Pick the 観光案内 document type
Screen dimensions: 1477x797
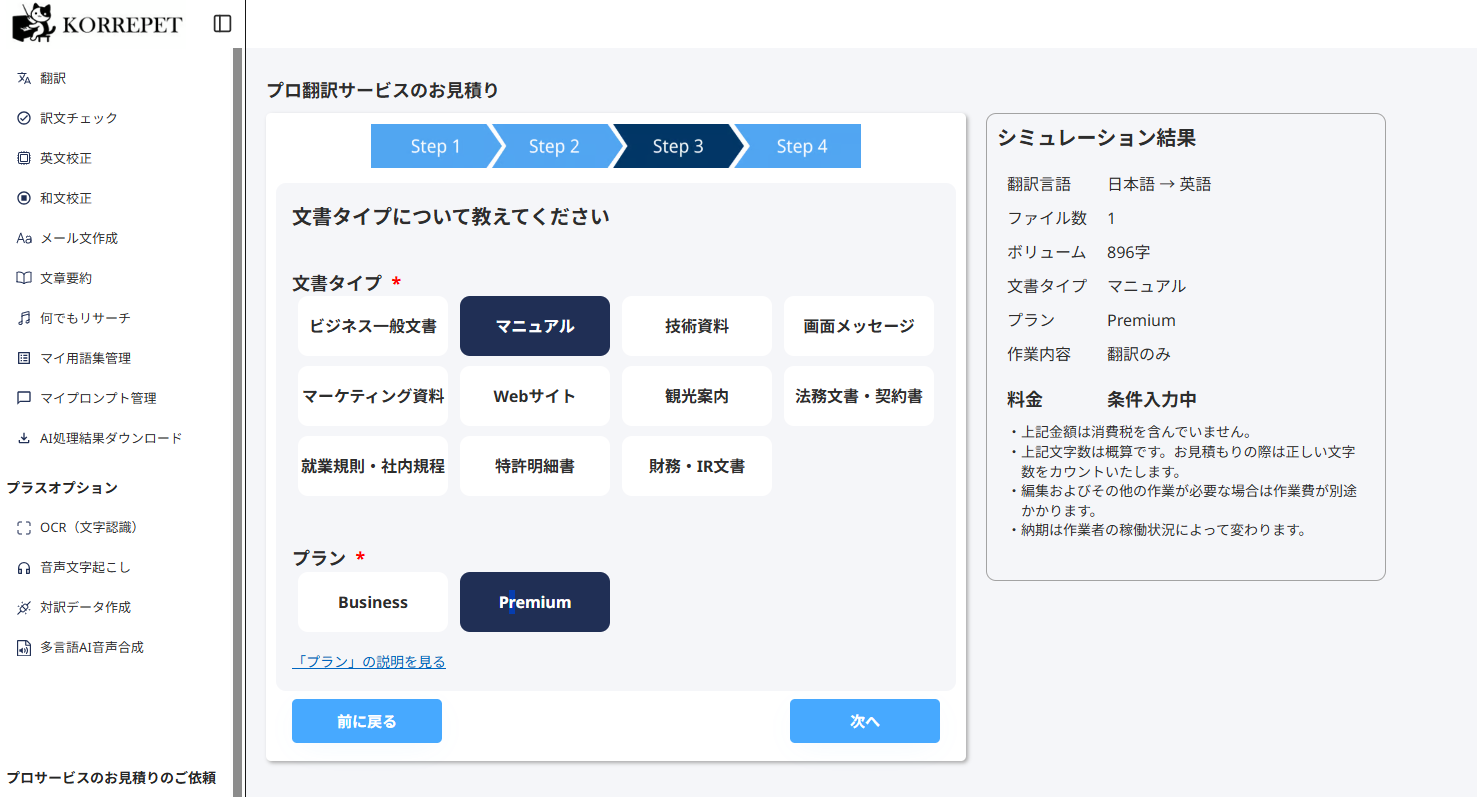697,396
